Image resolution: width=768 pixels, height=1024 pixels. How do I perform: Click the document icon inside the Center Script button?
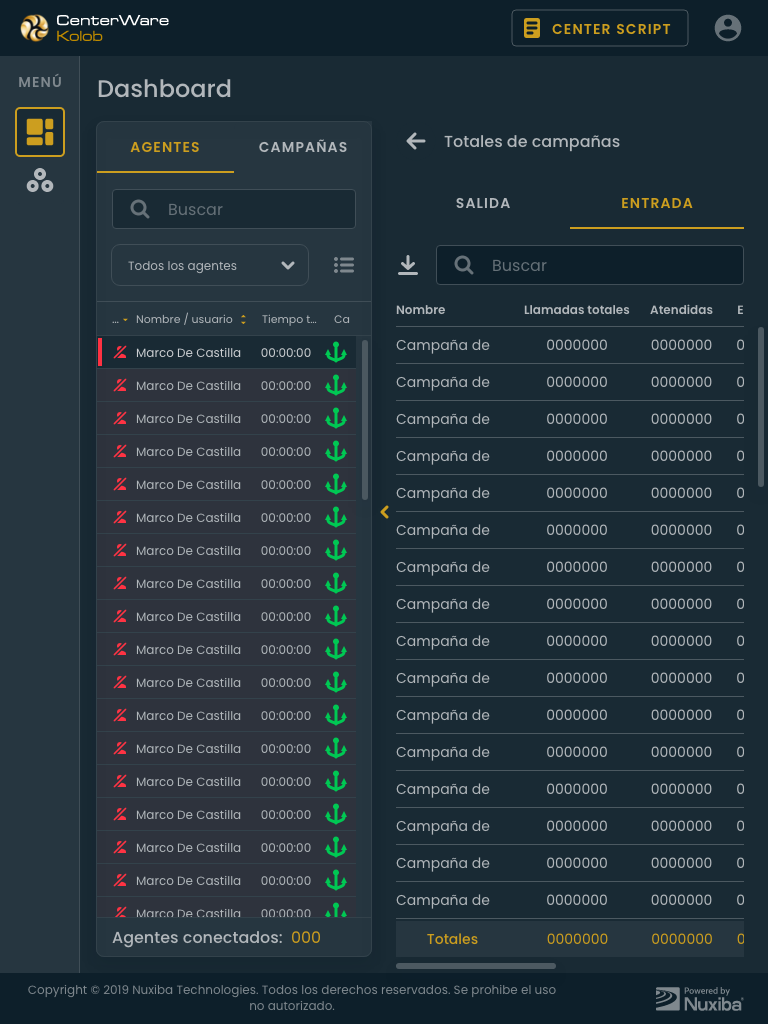(532, 29)
